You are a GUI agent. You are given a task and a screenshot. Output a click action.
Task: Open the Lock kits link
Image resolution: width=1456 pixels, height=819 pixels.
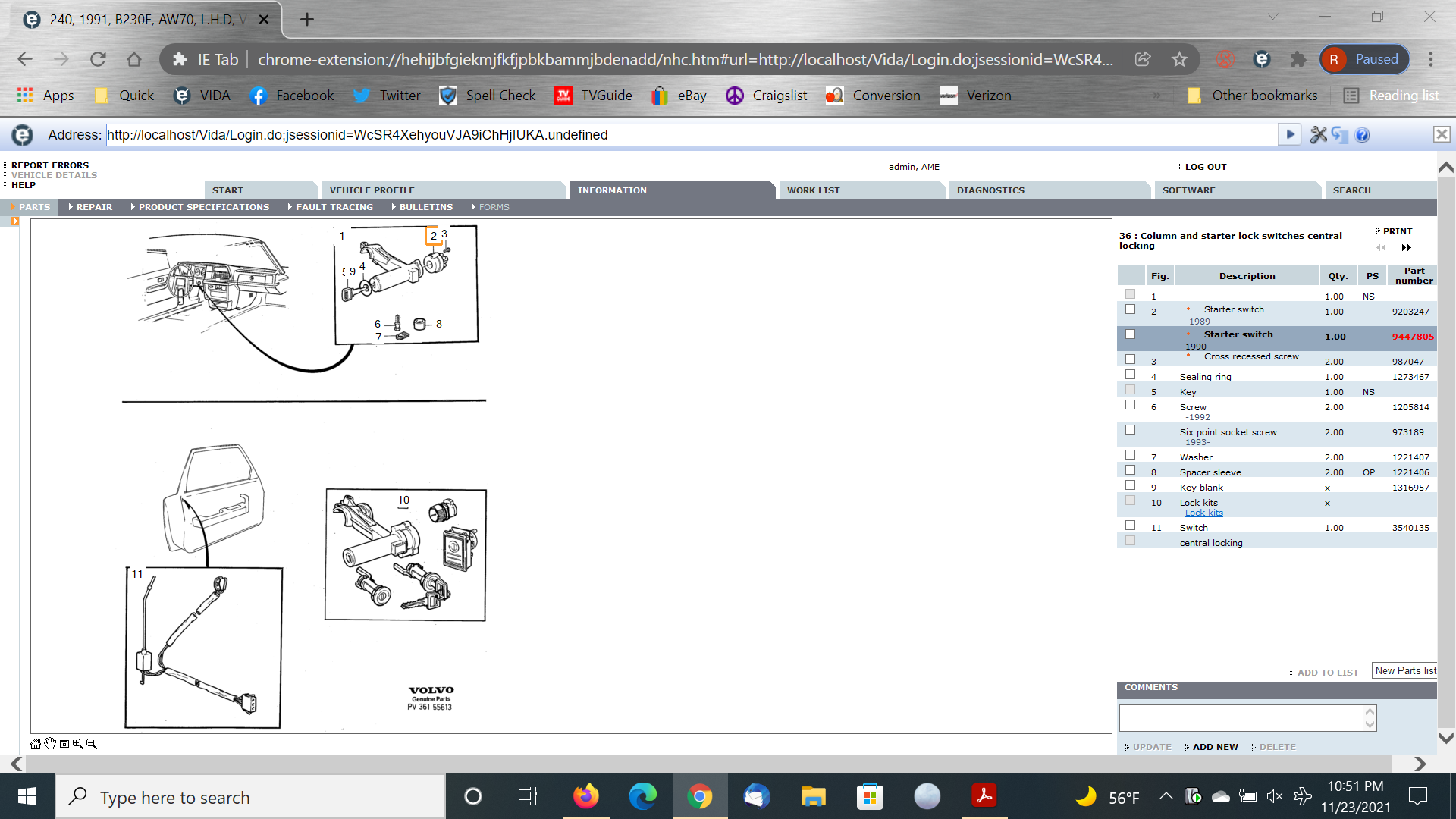[x=1203, y=513]
